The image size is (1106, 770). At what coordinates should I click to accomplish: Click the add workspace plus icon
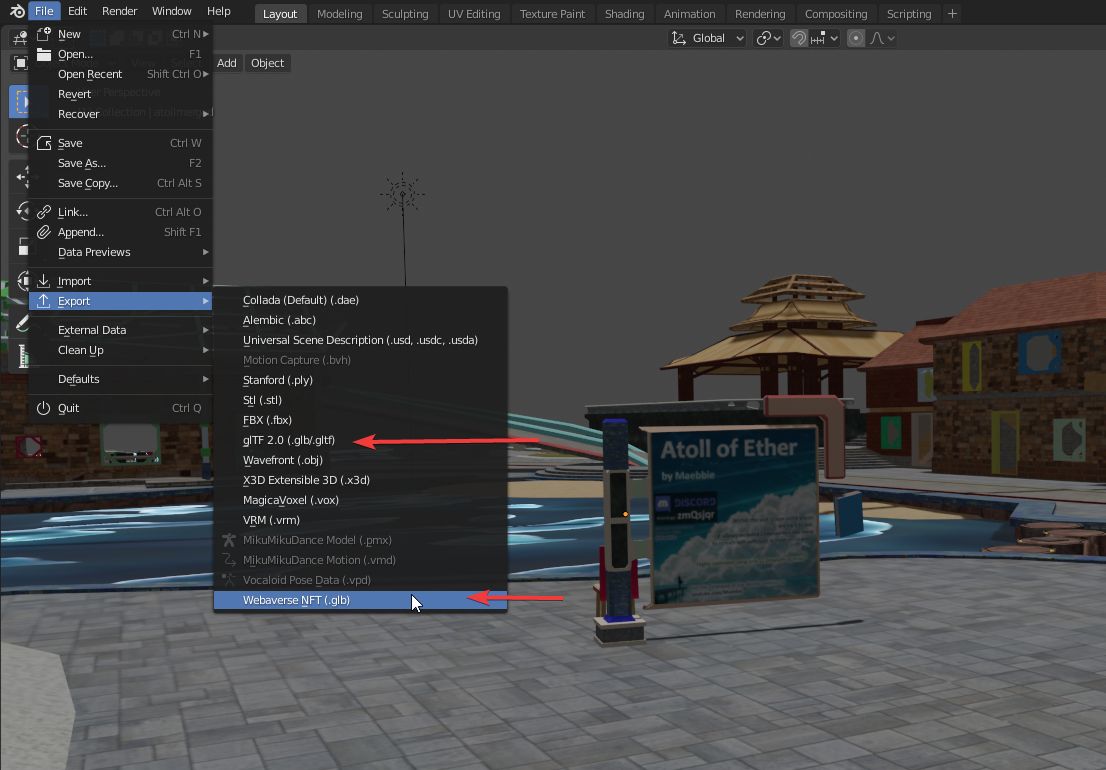tap(952, 14)
